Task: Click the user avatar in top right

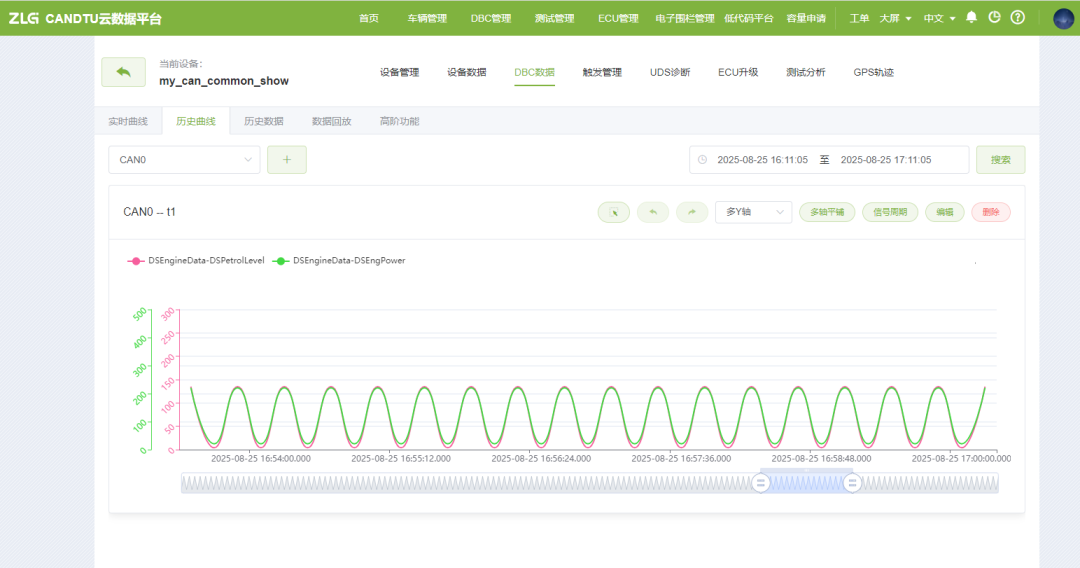Action: [1063, 18]
